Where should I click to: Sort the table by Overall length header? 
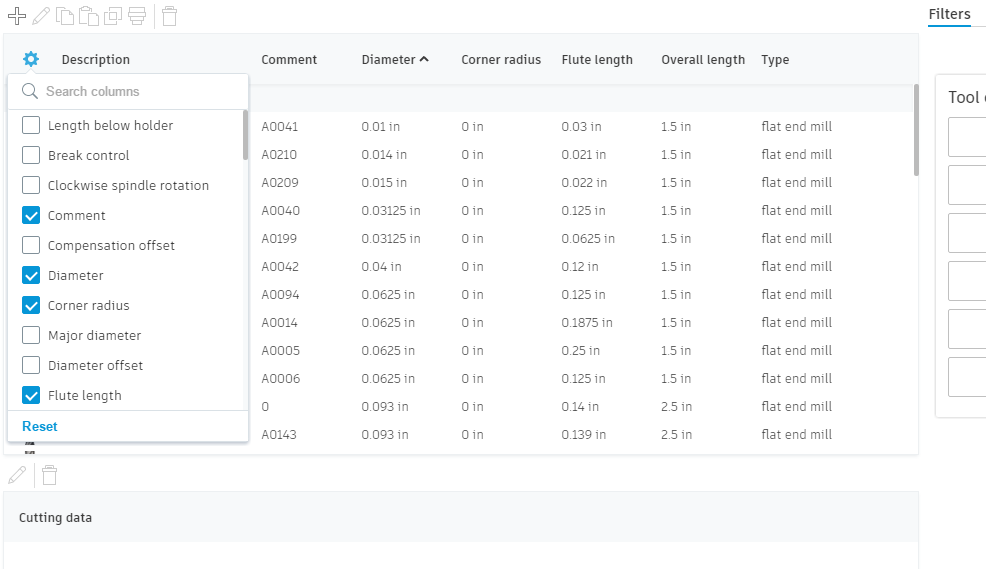(x=702, y=60)
